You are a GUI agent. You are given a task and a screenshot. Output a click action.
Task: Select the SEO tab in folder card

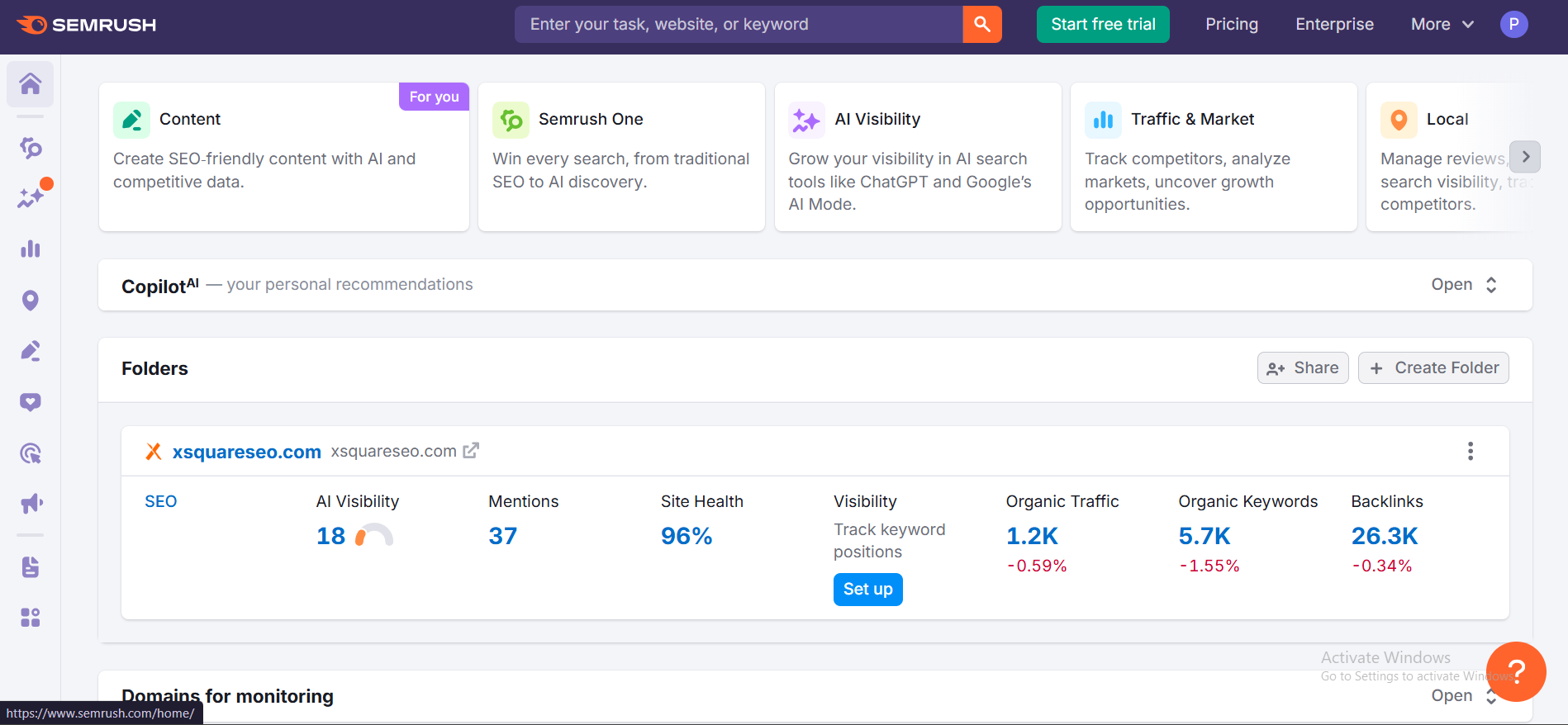coord(161,501)
